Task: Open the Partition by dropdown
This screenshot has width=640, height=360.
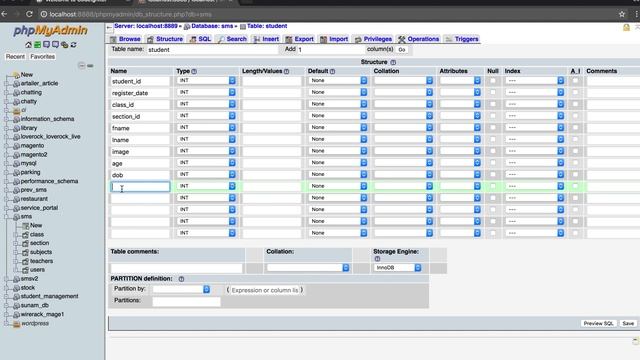Action: coord(182,289)
